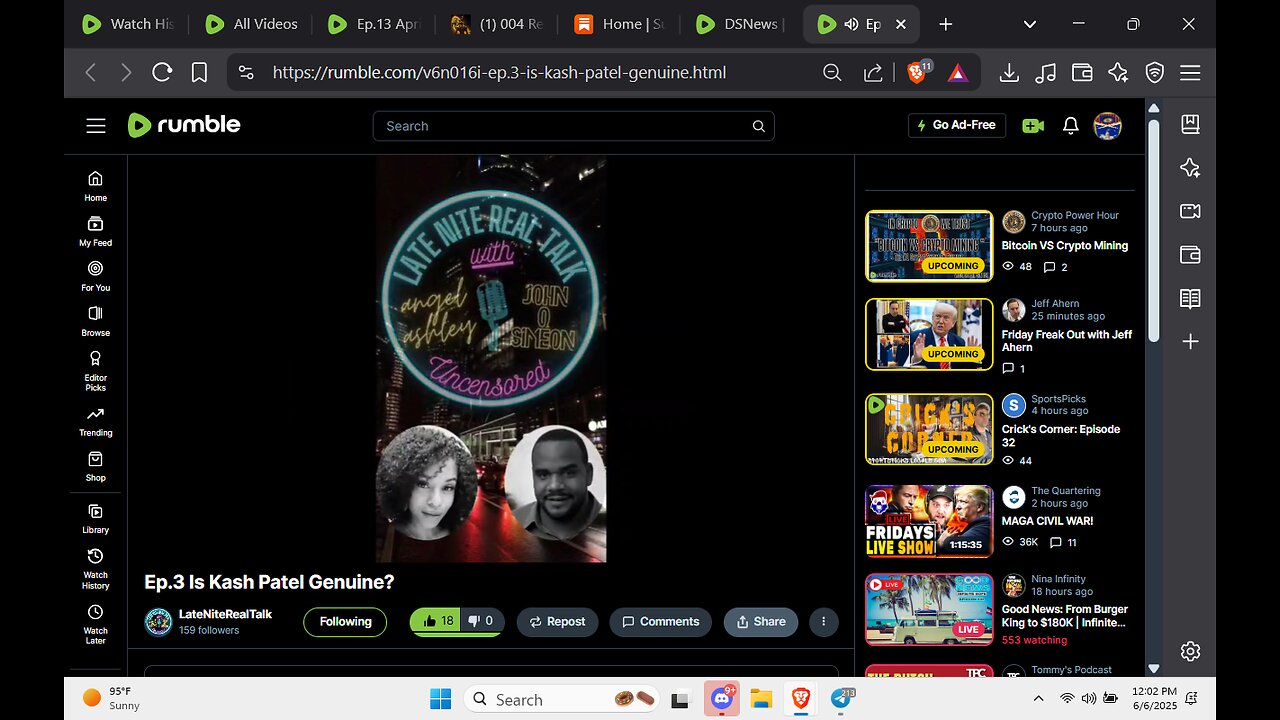Image resolution: width=1280 pixels, height=720 pixels.
Task: Open Comments section
Action: [661, 621]
